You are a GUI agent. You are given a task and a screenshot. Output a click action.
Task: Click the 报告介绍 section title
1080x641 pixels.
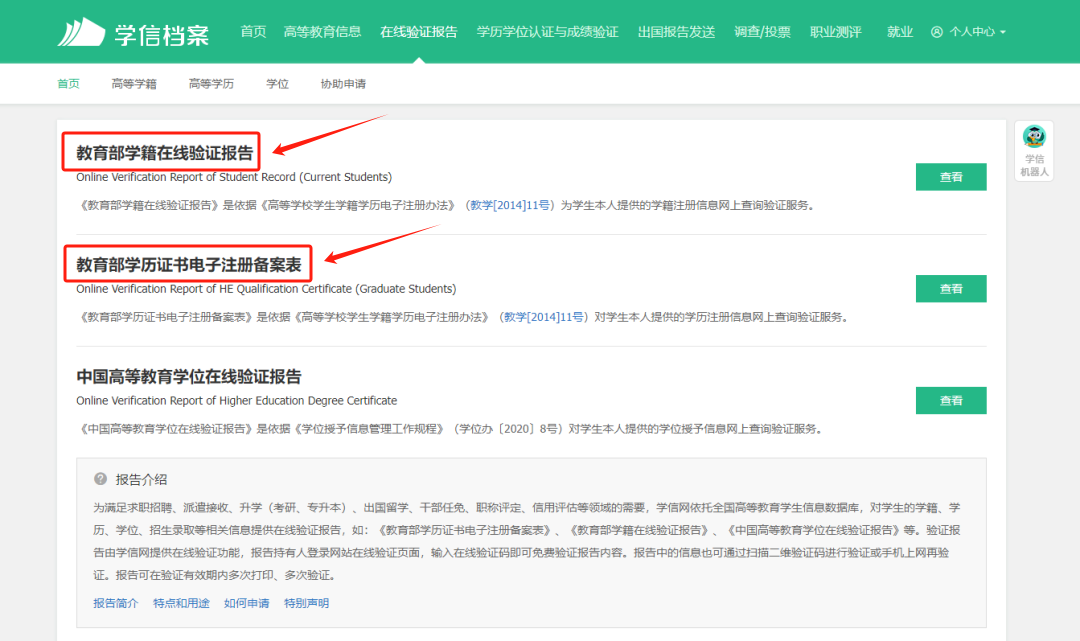[x=141, y=480]
